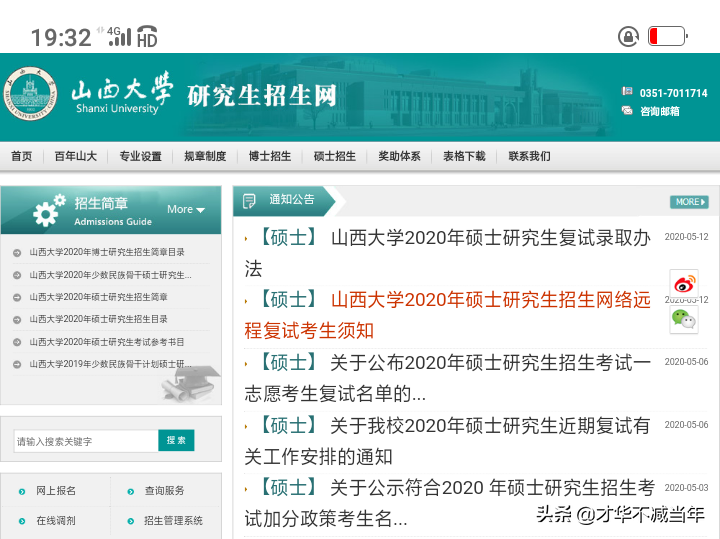This screenshot has height=539, width=720.
Task: Open the Weibo share icon
Action: coord(684,284)
